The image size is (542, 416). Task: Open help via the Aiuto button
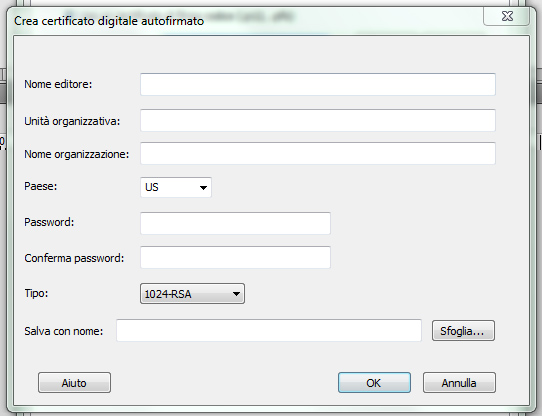(74, 382)
